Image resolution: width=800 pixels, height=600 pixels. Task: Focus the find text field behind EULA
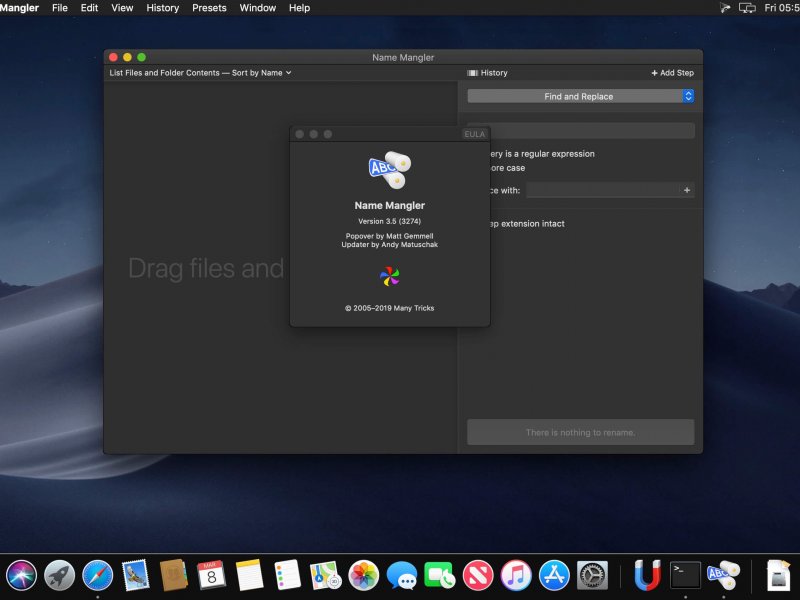point(592,131)
